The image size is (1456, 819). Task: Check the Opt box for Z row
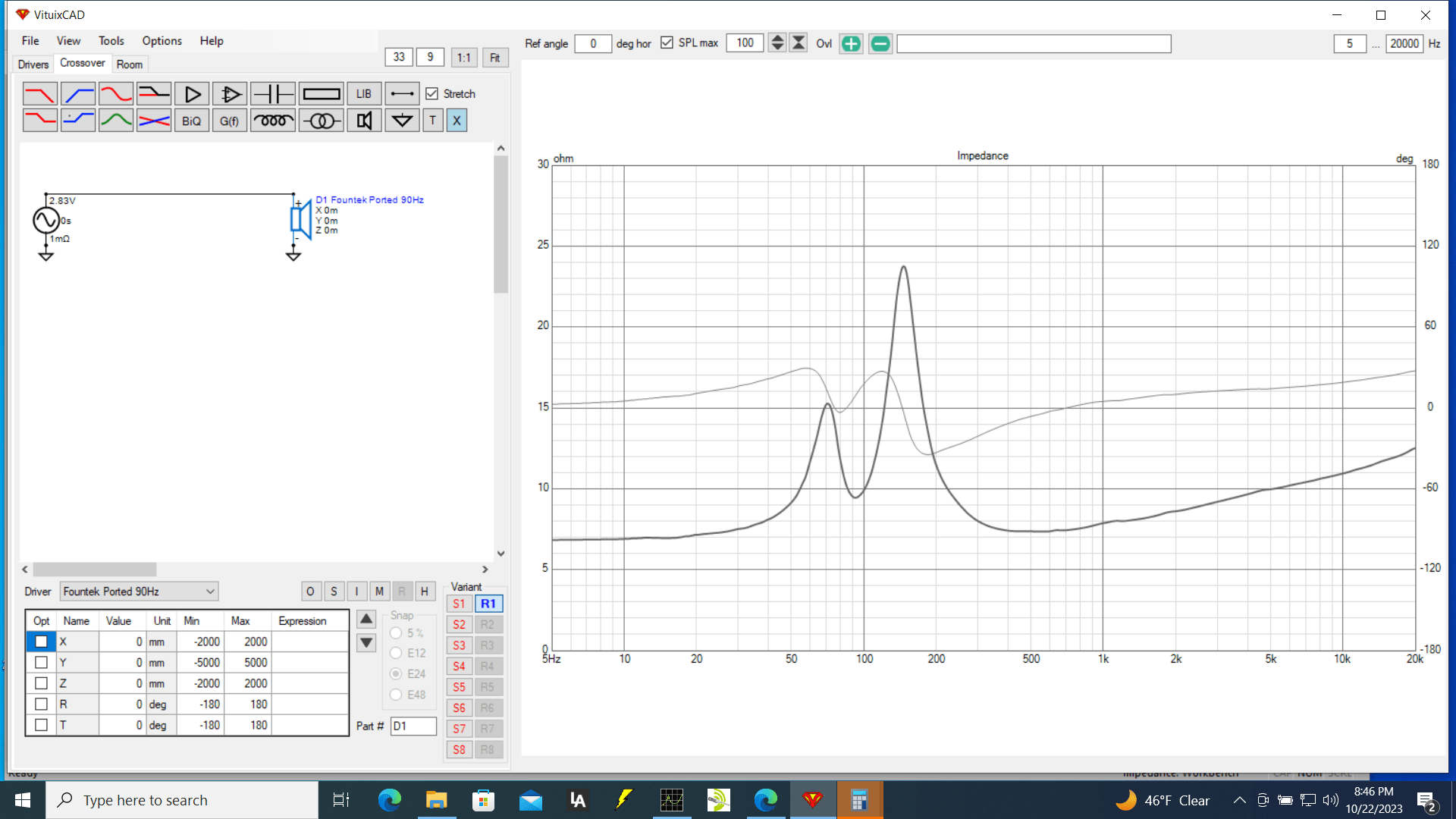click(42, 683)
